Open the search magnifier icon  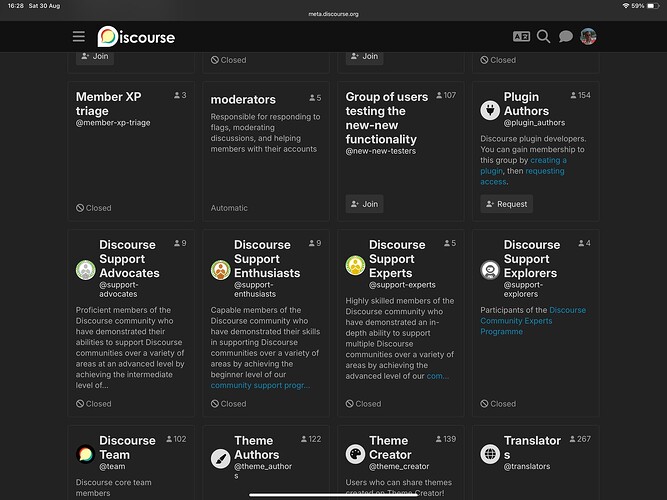pyautogui.click(x=543, y=37)
